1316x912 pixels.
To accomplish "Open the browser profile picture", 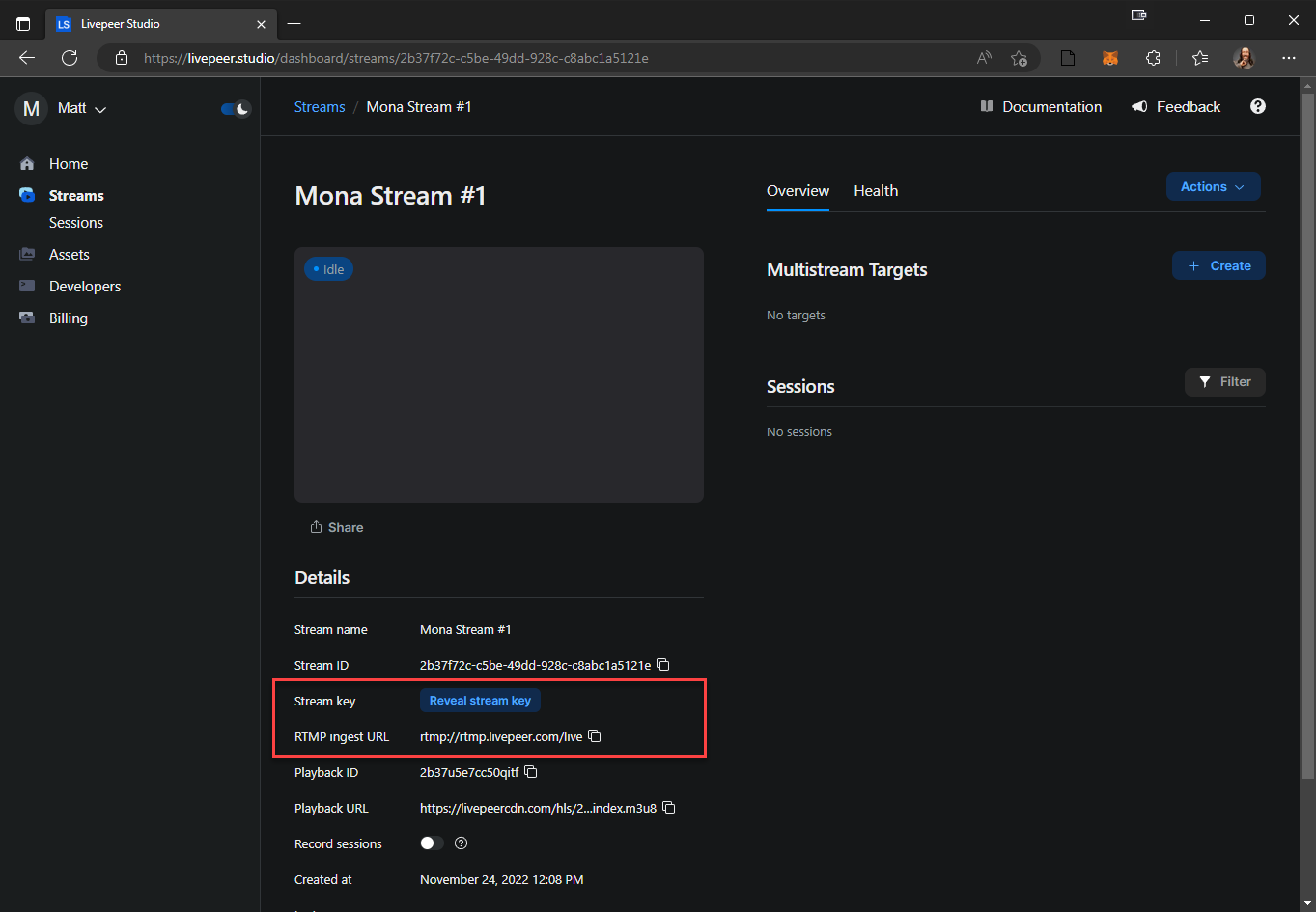I will pos(1245,58).
